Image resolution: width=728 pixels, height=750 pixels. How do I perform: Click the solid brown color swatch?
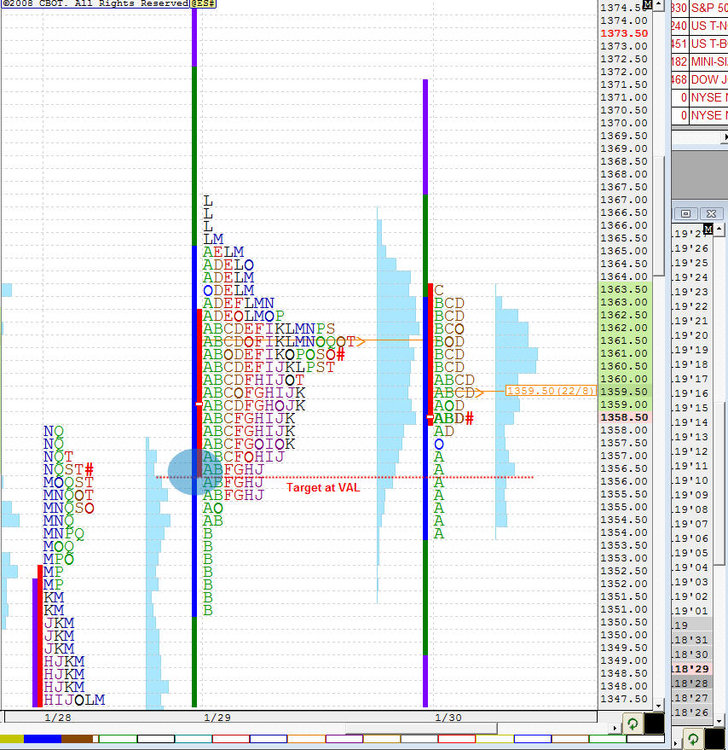pyautogui.click(x=77, y=739)
